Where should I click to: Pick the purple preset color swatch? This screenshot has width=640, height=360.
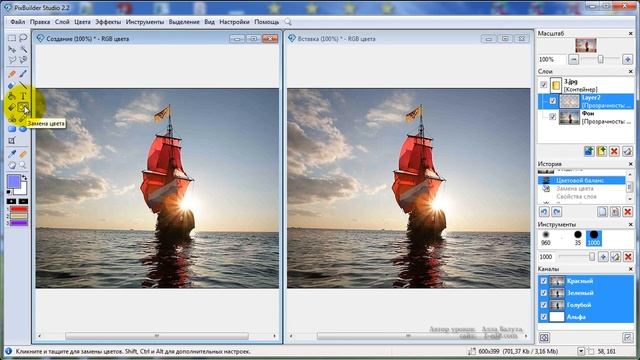pos(19,223)
